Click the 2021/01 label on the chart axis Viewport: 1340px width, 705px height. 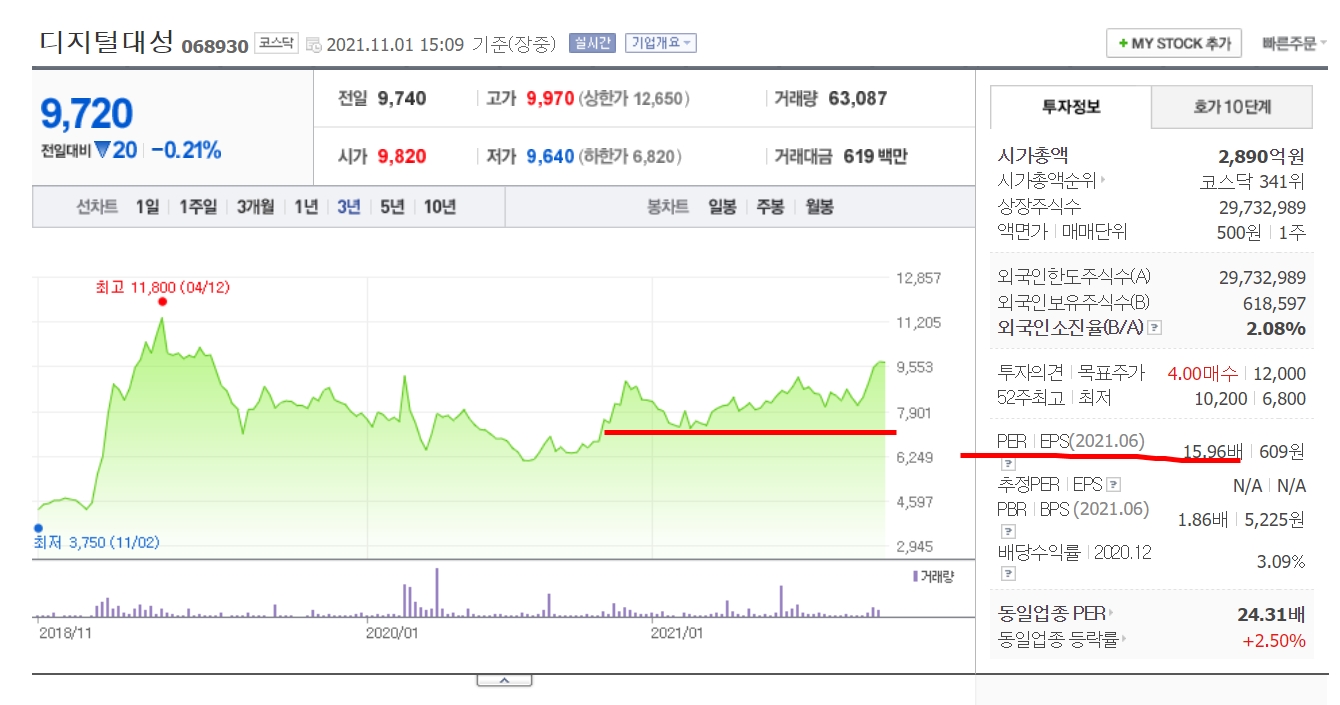coord(677,632)
